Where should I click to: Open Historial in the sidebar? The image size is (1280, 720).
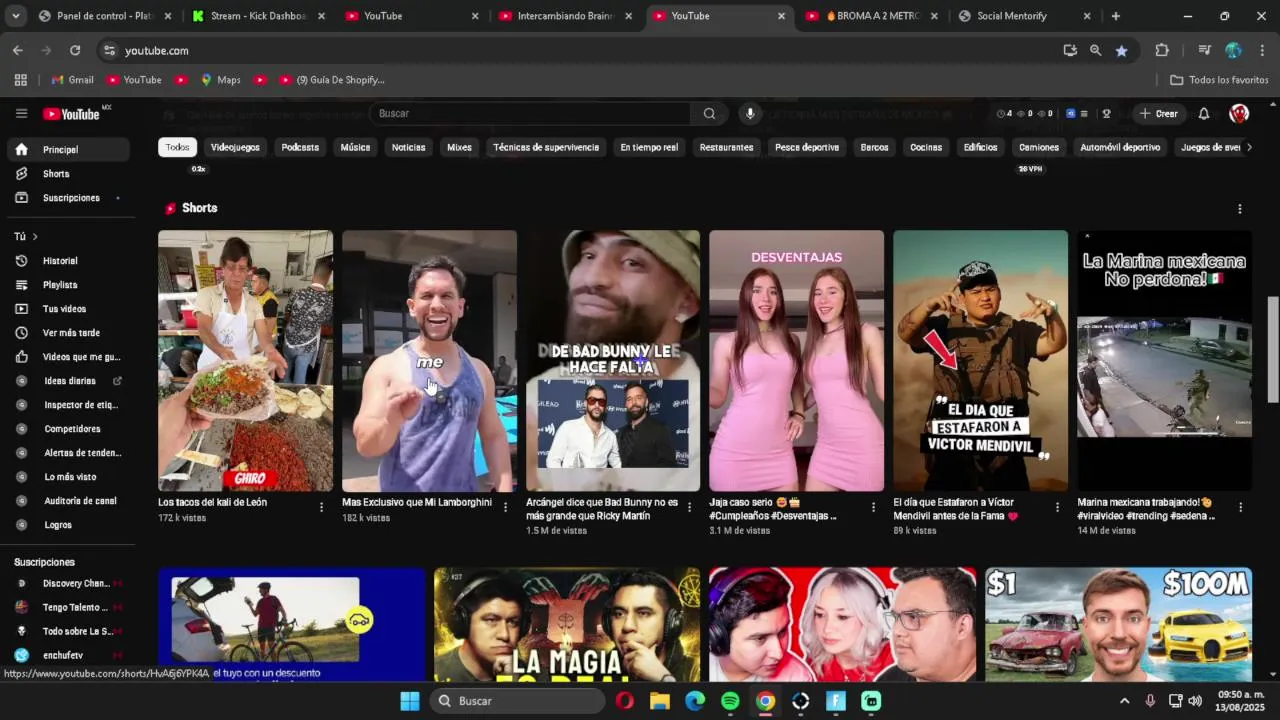point(66,261)
